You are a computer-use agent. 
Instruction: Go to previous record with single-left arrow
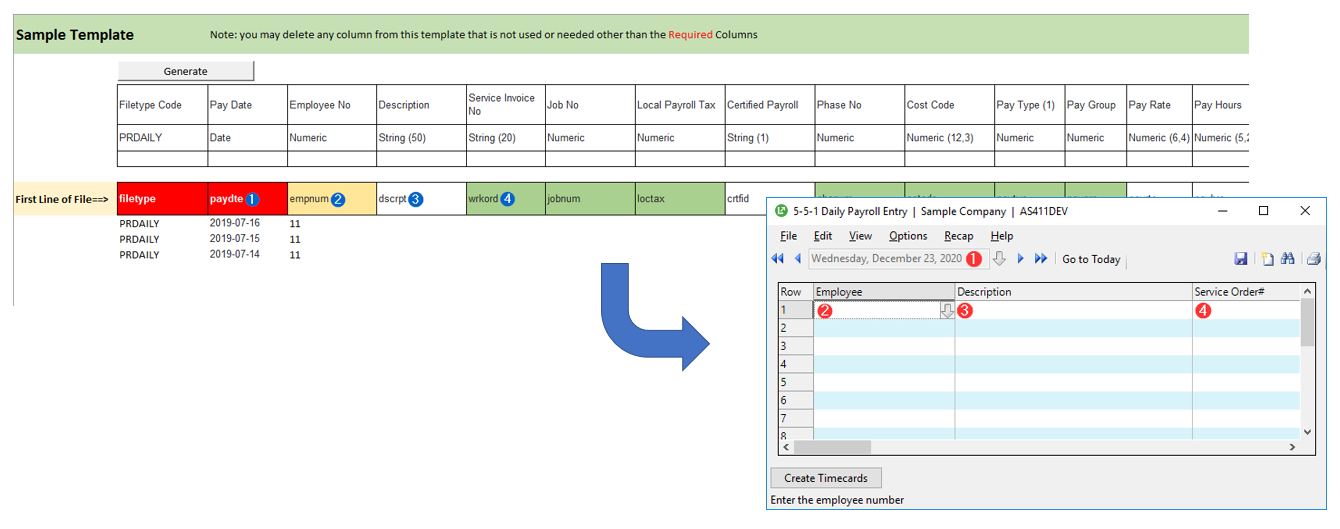click(798, 259)
